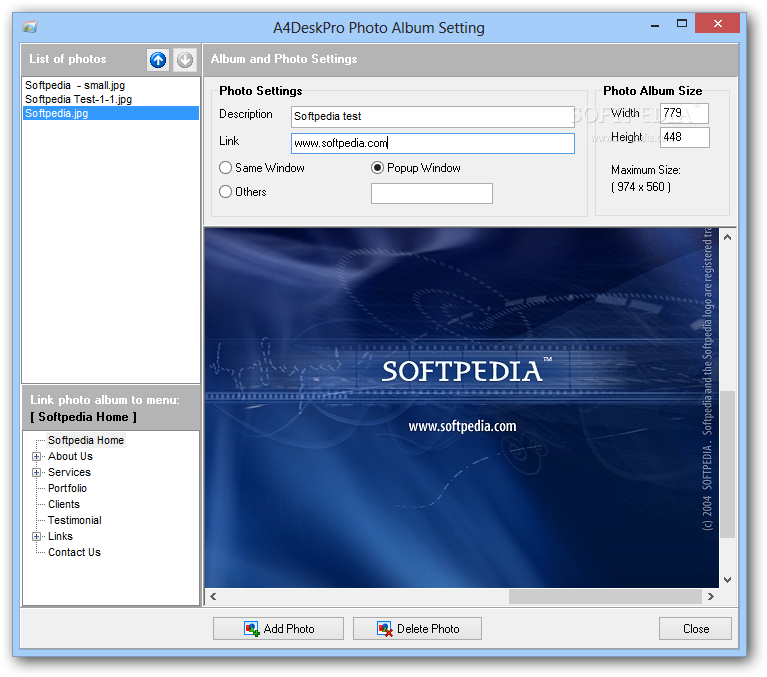Click the Others target text box
Viewport: 767px width, 677px height.
(431, 193)
